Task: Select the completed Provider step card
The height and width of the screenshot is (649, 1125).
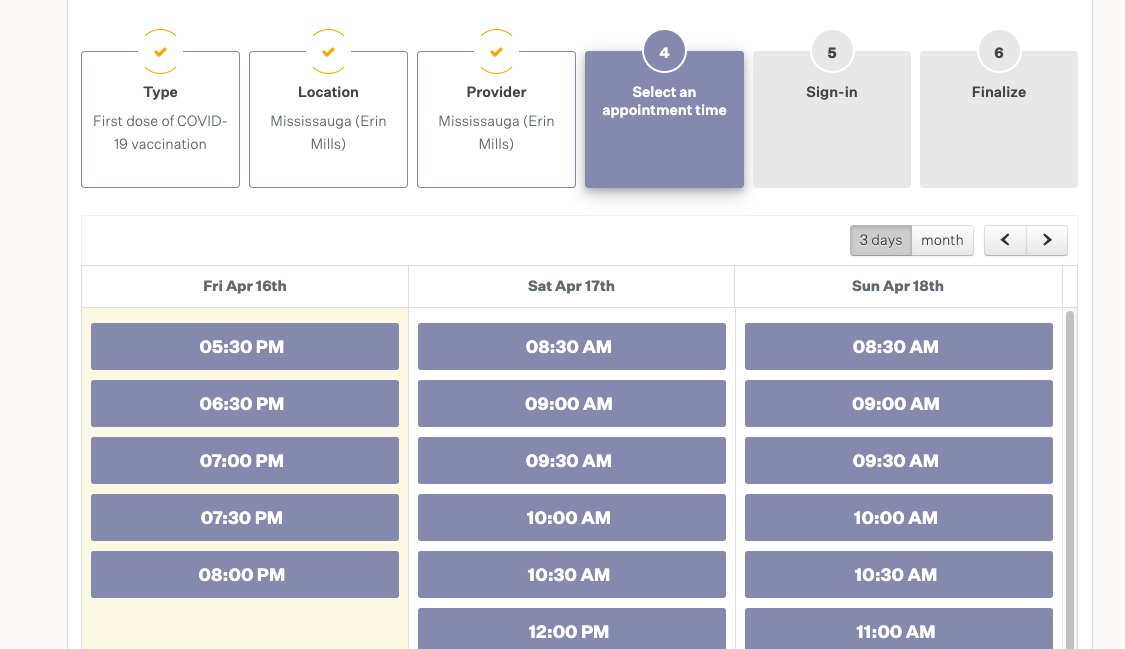Action: (x=496, y=120)
